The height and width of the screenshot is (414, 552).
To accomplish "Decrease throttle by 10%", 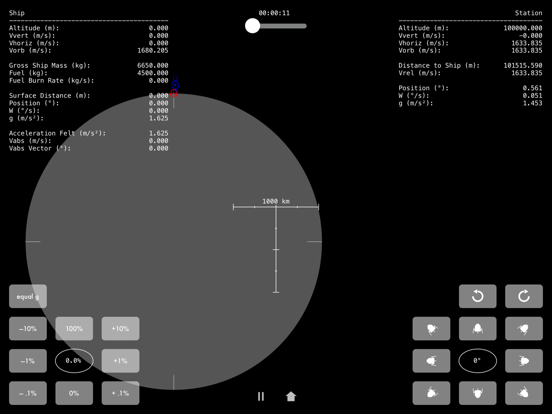I will (28, 328).
